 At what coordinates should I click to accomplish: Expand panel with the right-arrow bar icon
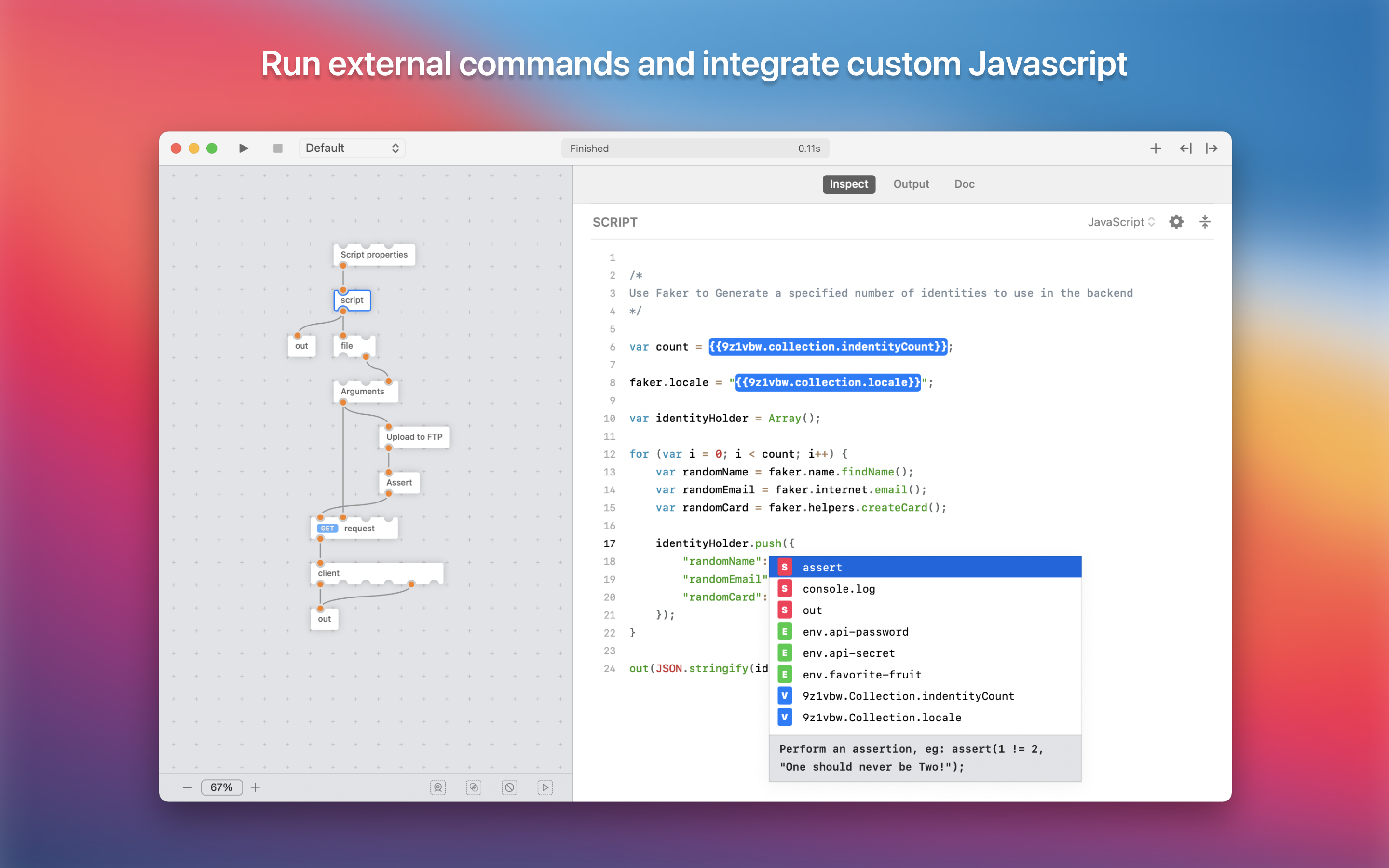(1212, 149)
